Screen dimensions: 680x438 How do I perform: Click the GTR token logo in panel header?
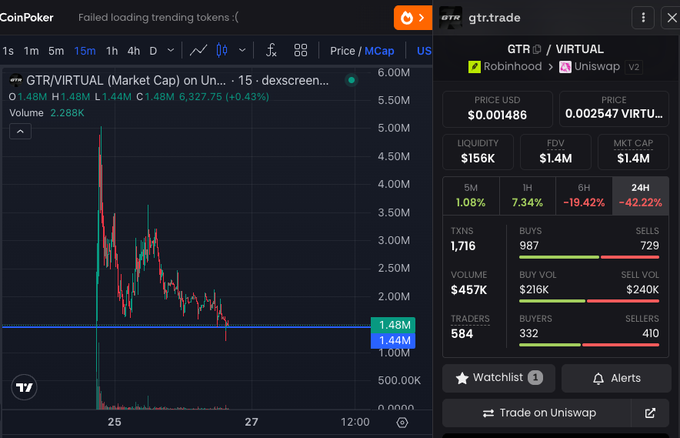coord(451,18)
